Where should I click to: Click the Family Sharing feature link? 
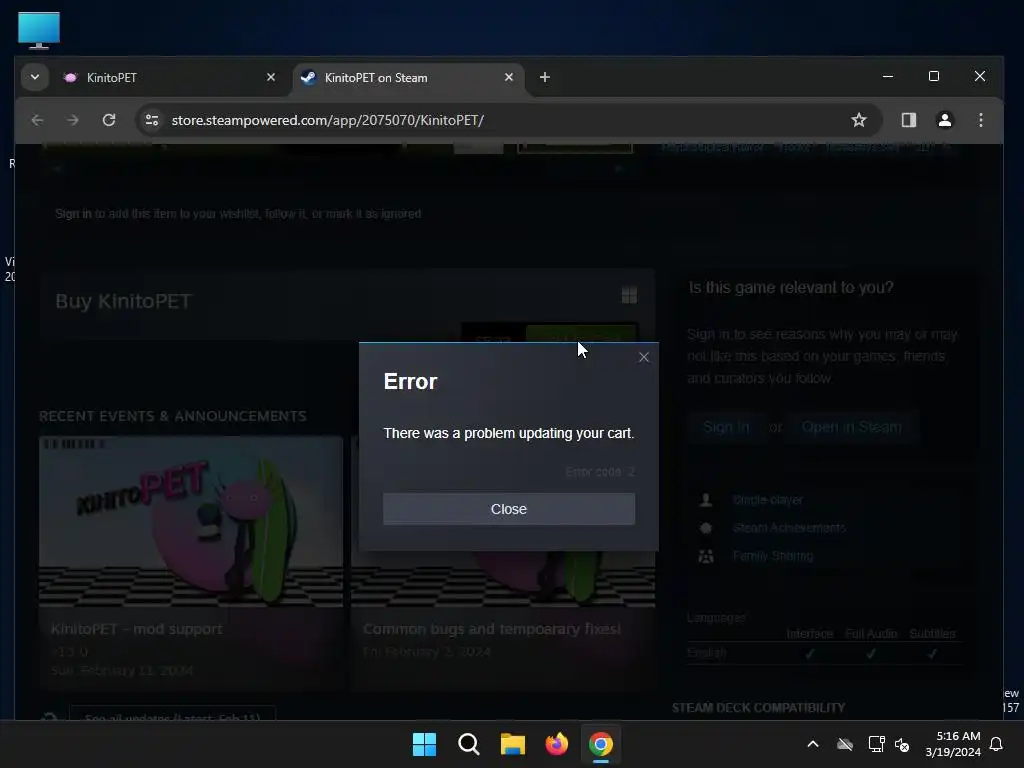pyautogui.click(x=773, y=556)
